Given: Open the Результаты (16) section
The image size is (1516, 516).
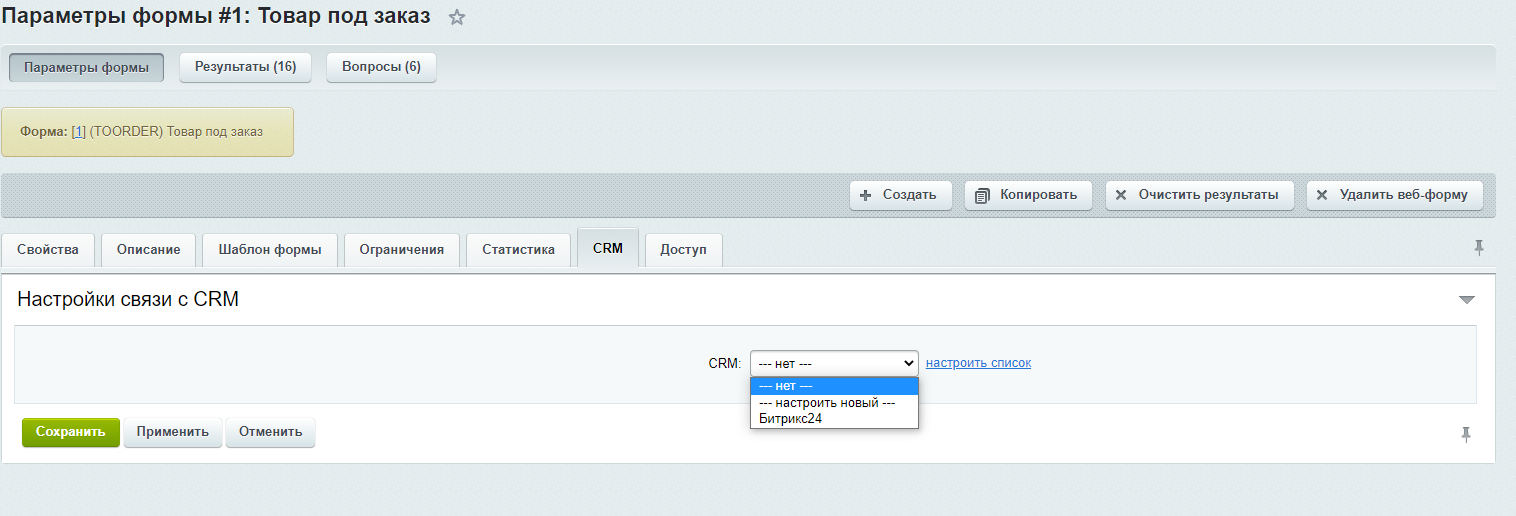Looking at the screenshot, I should click(x=245, y=67).
